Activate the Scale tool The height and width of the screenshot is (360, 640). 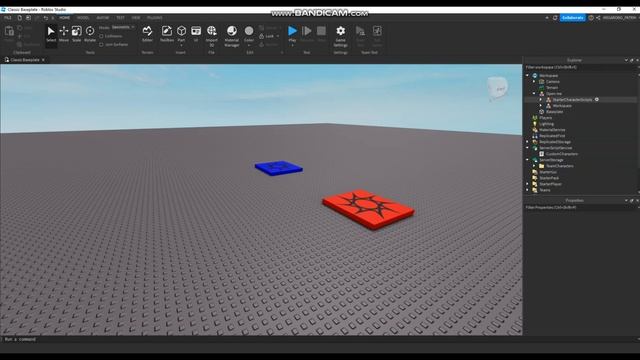pyautogui.click(x=76, y=34)
